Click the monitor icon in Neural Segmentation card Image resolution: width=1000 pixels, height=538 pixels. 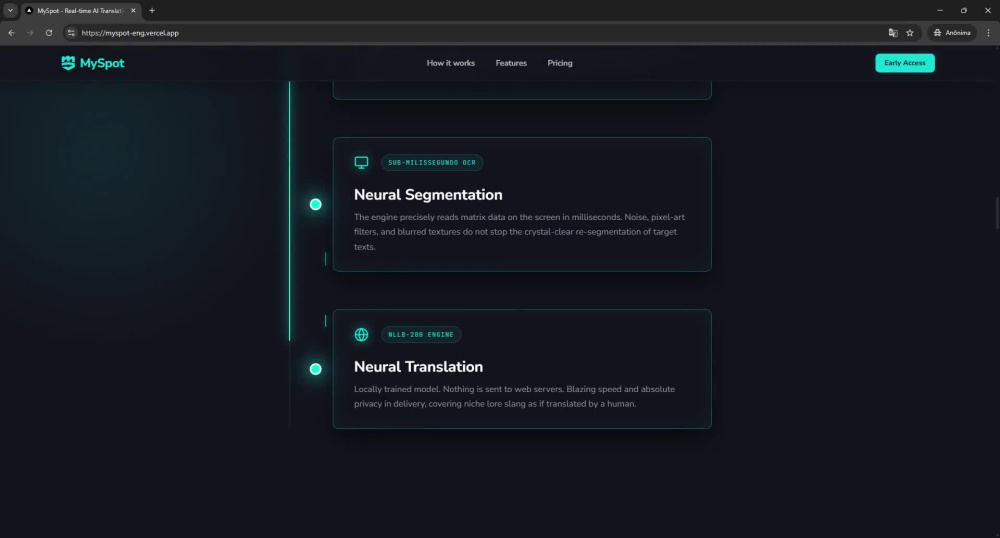(x=362, y=163)
